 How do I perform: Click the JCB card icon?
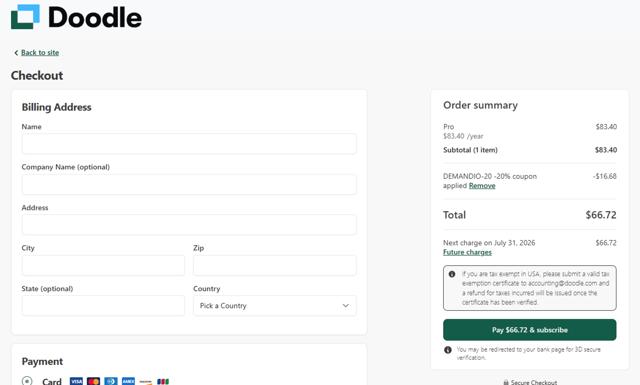(163, 381)
